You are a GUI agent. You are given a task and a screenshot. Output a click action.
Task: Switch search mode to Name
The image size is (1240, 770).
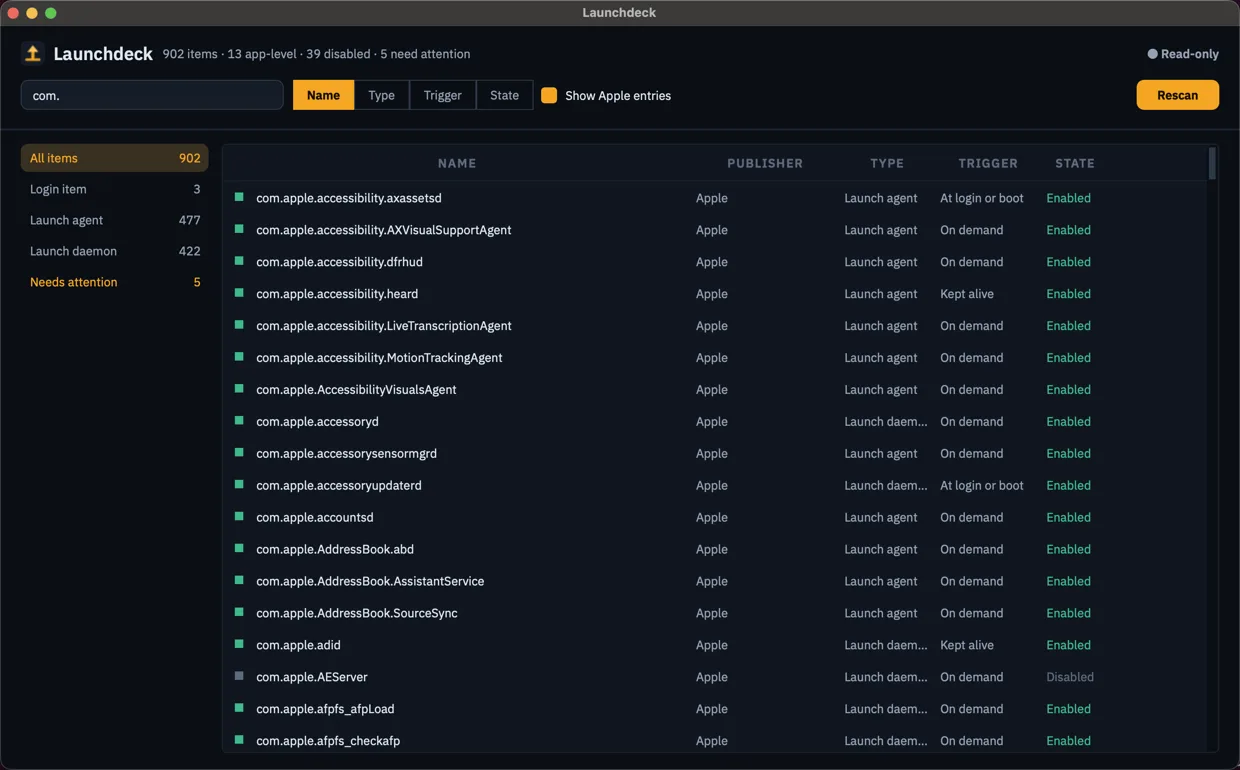click(x=323, y=95)
